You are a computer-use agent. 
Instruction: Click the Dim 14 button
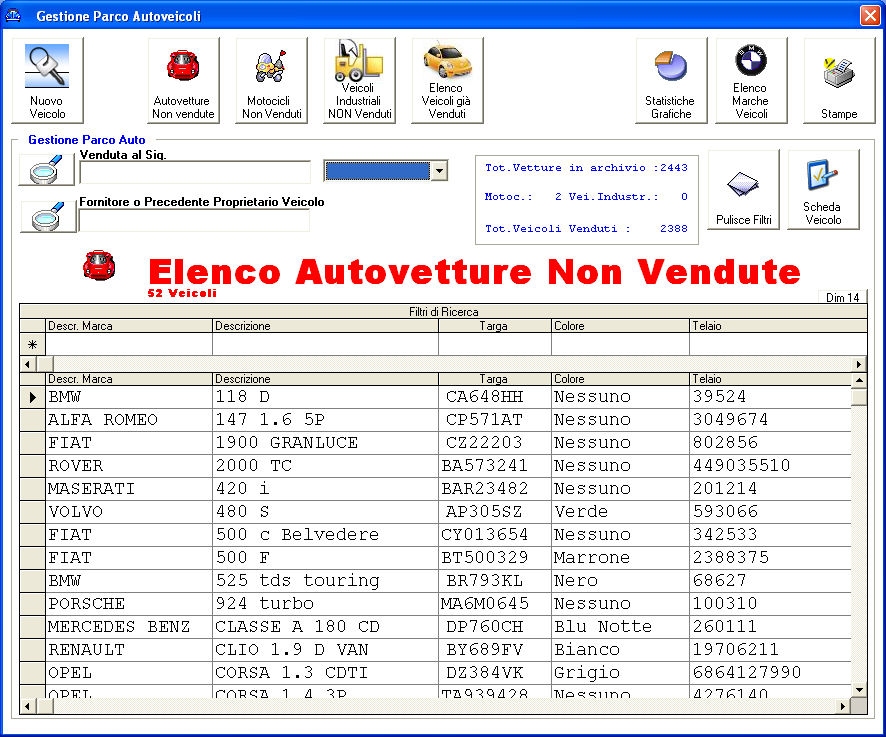point(842,297)
